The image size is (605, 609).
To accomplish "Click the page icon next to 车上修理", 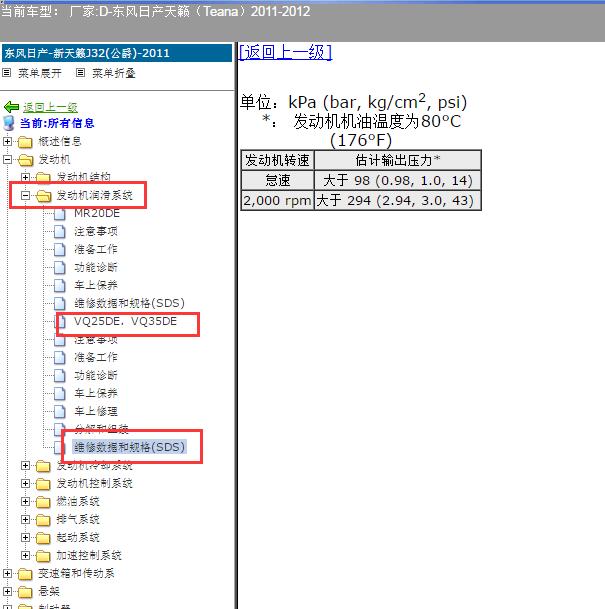I will coord(59,411).
